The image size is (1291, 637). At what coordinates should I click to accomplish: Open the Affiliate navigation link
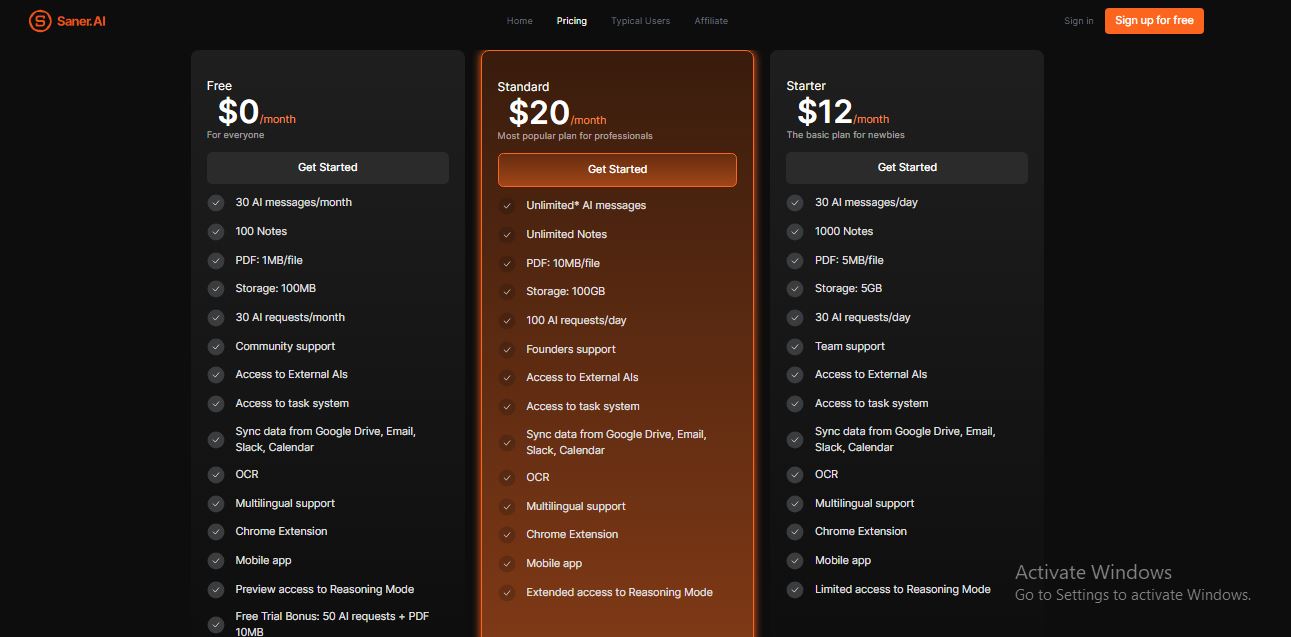(711, 21)
